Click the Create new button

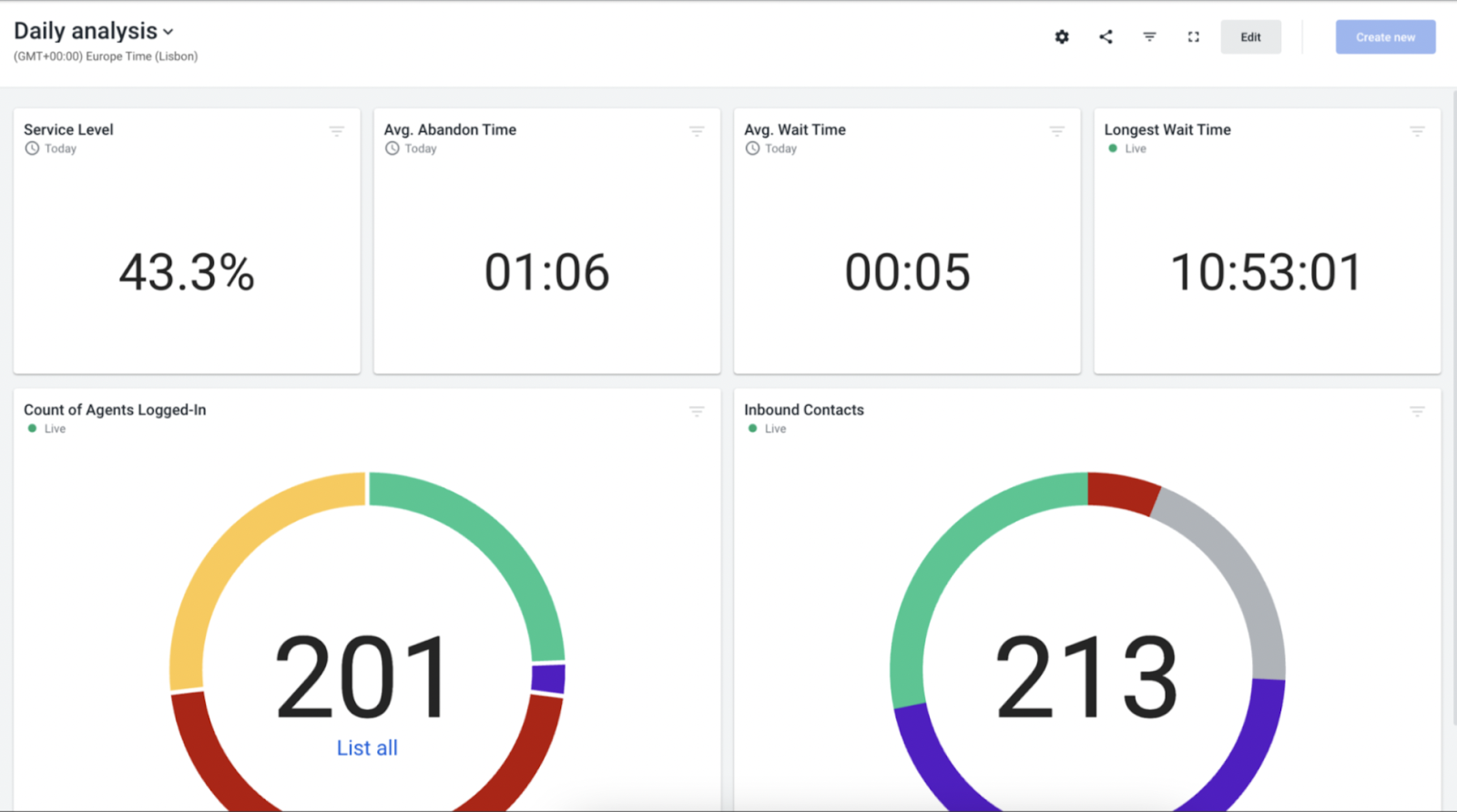pos(1385,37)
